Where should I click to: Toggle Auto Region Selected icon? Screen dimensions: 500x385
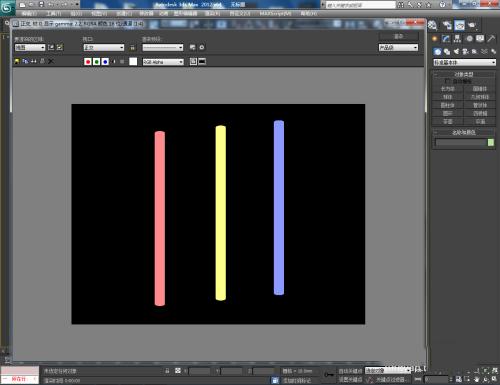(60, 47)
